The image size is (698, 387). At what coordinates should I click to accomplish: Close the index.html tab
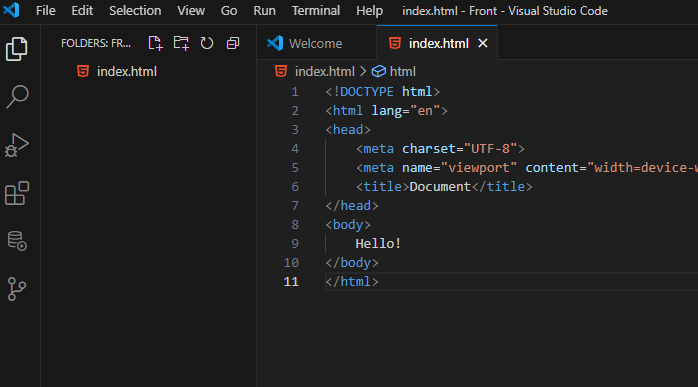(483, 43)
